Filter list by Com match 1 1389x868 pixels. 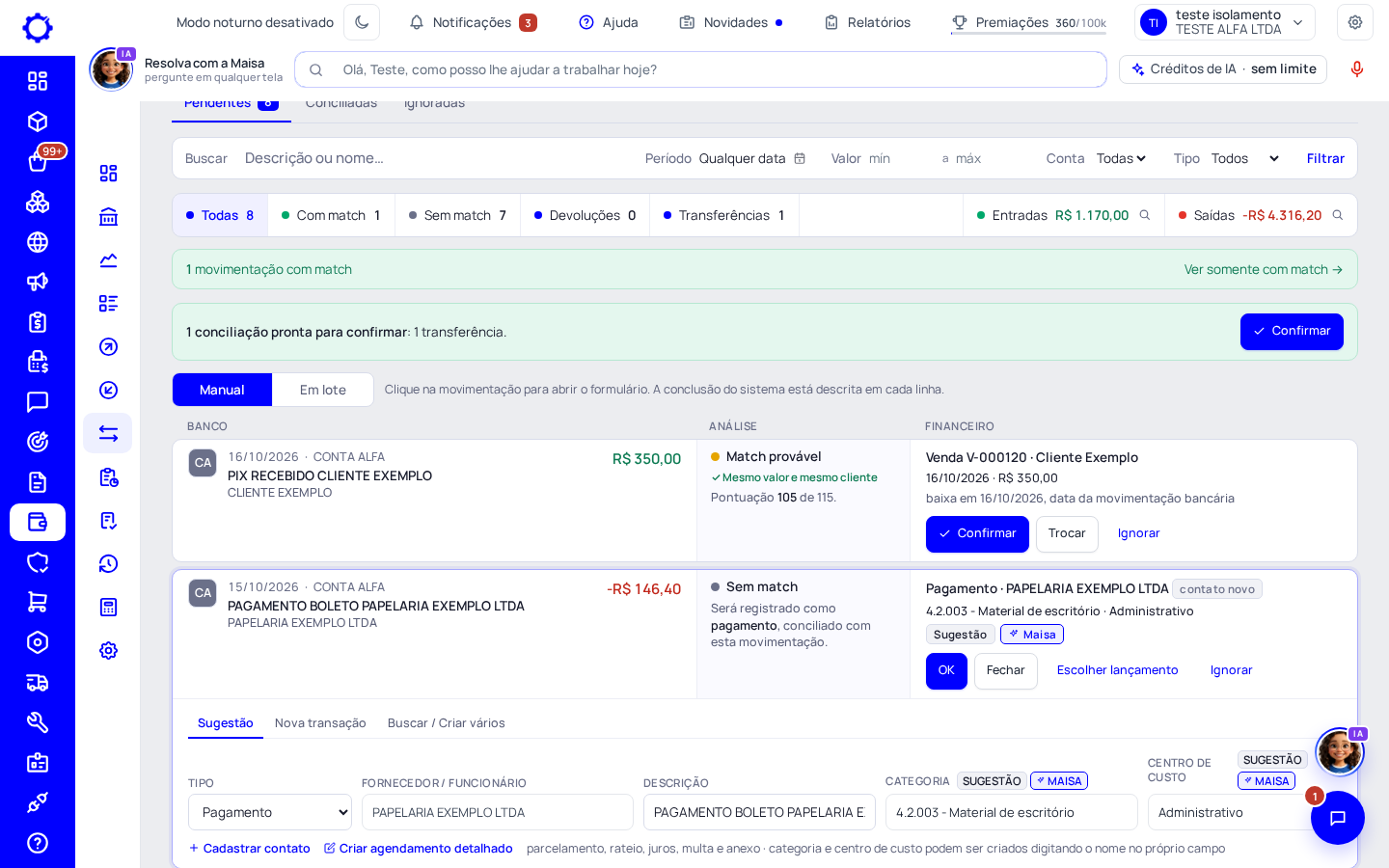click(331, 215)
